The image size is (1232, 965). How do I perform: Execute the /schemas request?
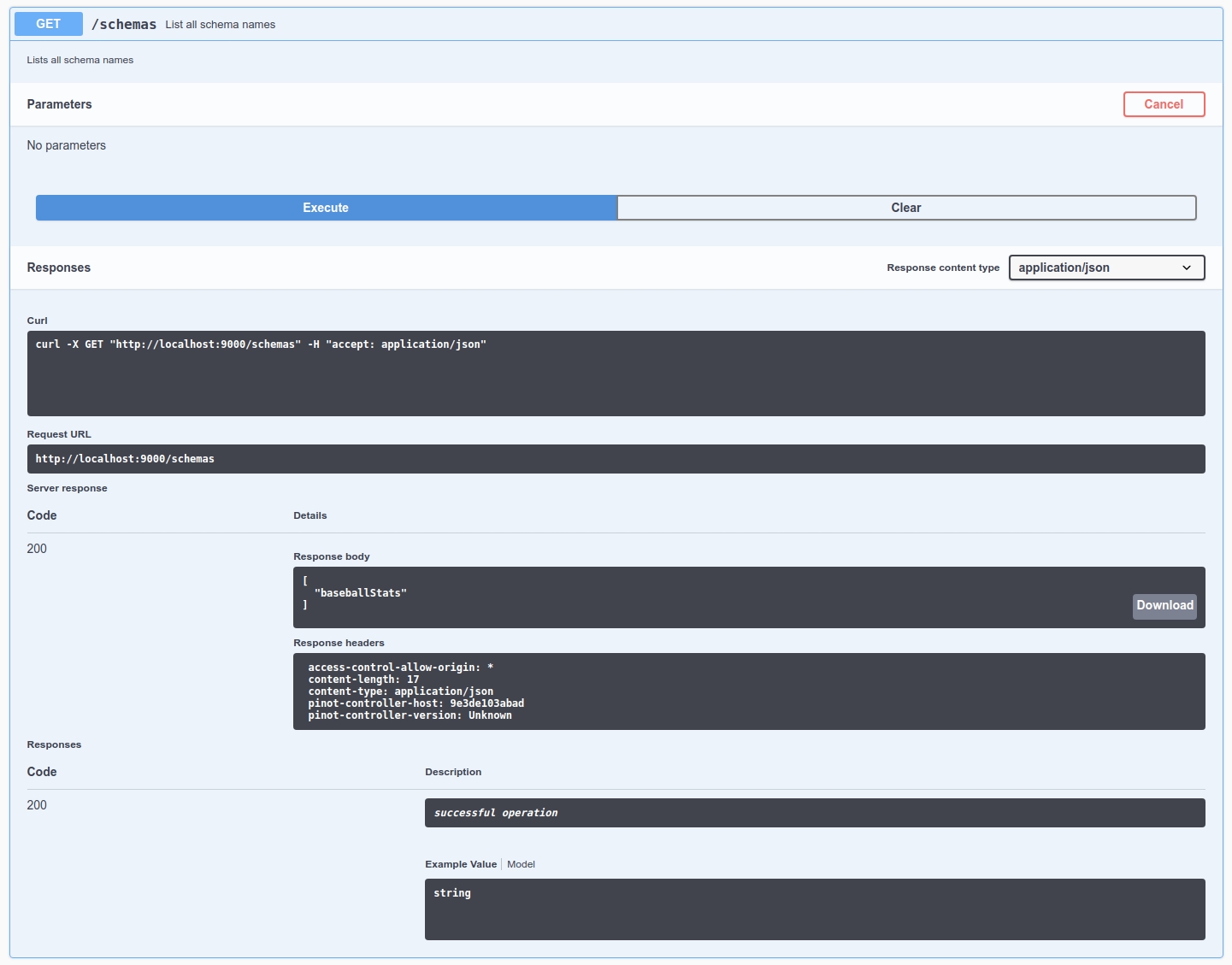point(326,208)
